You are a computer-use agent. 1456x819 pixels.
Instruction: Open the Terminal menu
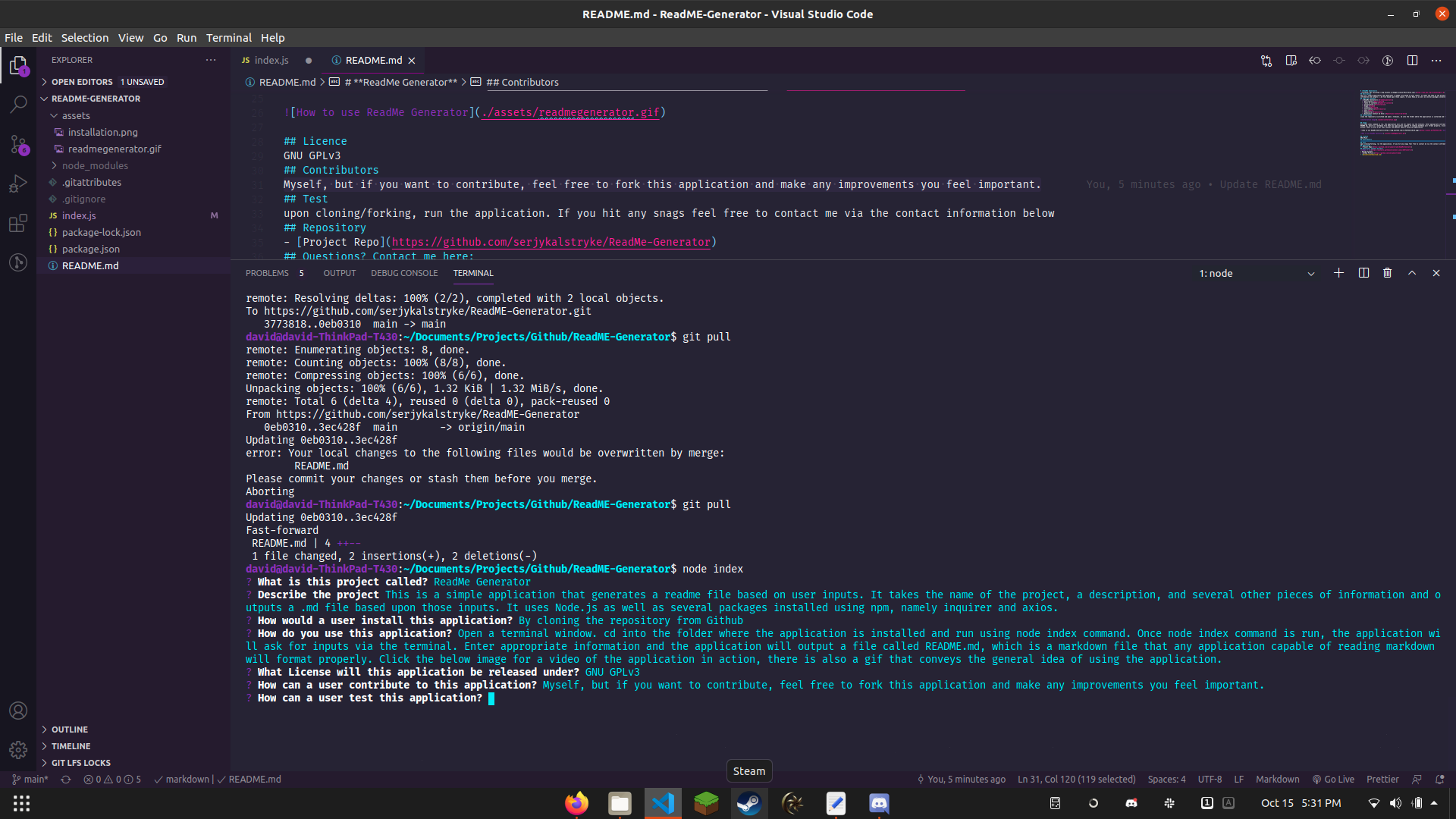point(228,38)
